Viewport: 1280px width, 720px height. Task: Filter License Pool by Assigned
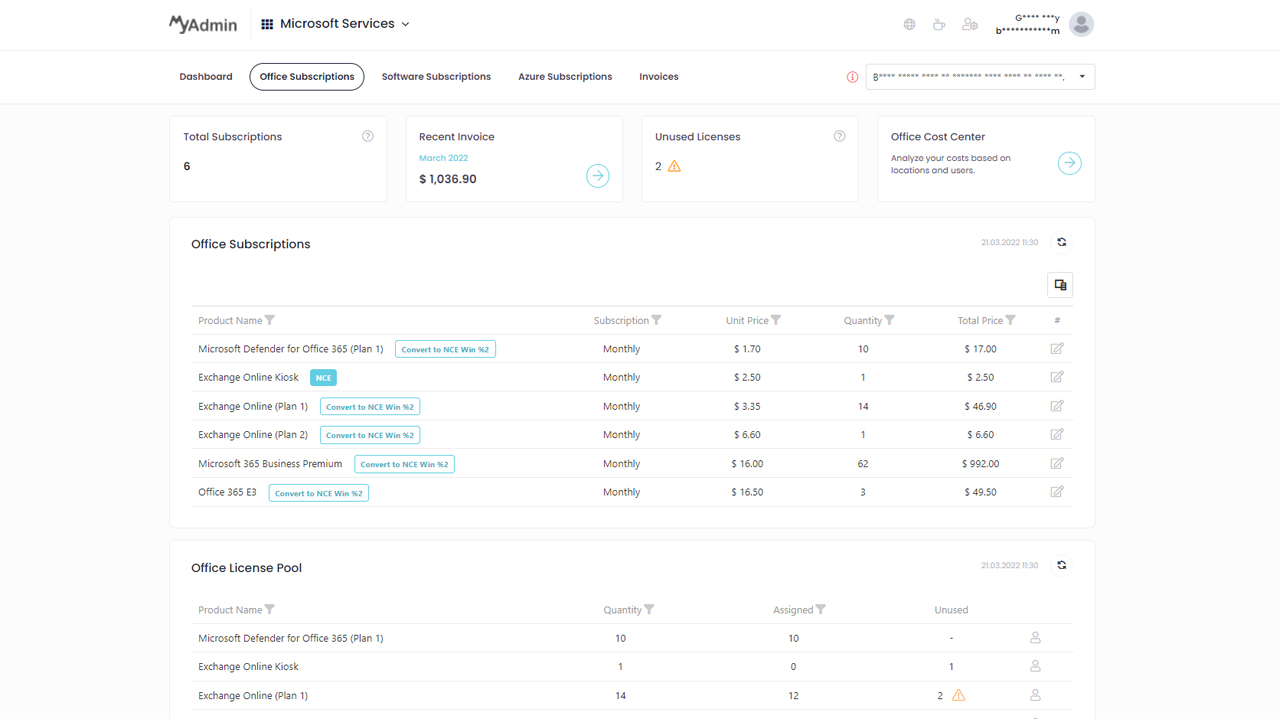pos(821,609)
